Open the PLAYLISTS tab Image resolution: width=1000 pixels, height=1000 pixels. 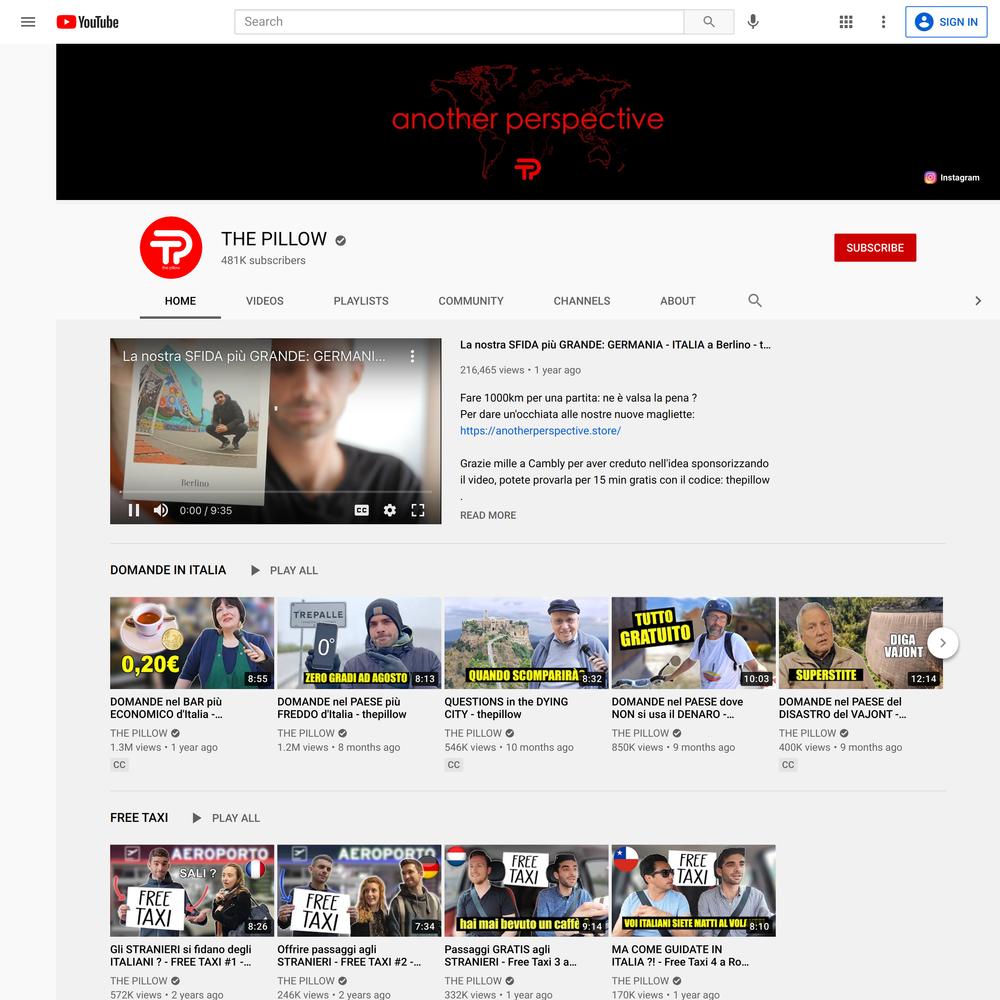click(361, 301)
